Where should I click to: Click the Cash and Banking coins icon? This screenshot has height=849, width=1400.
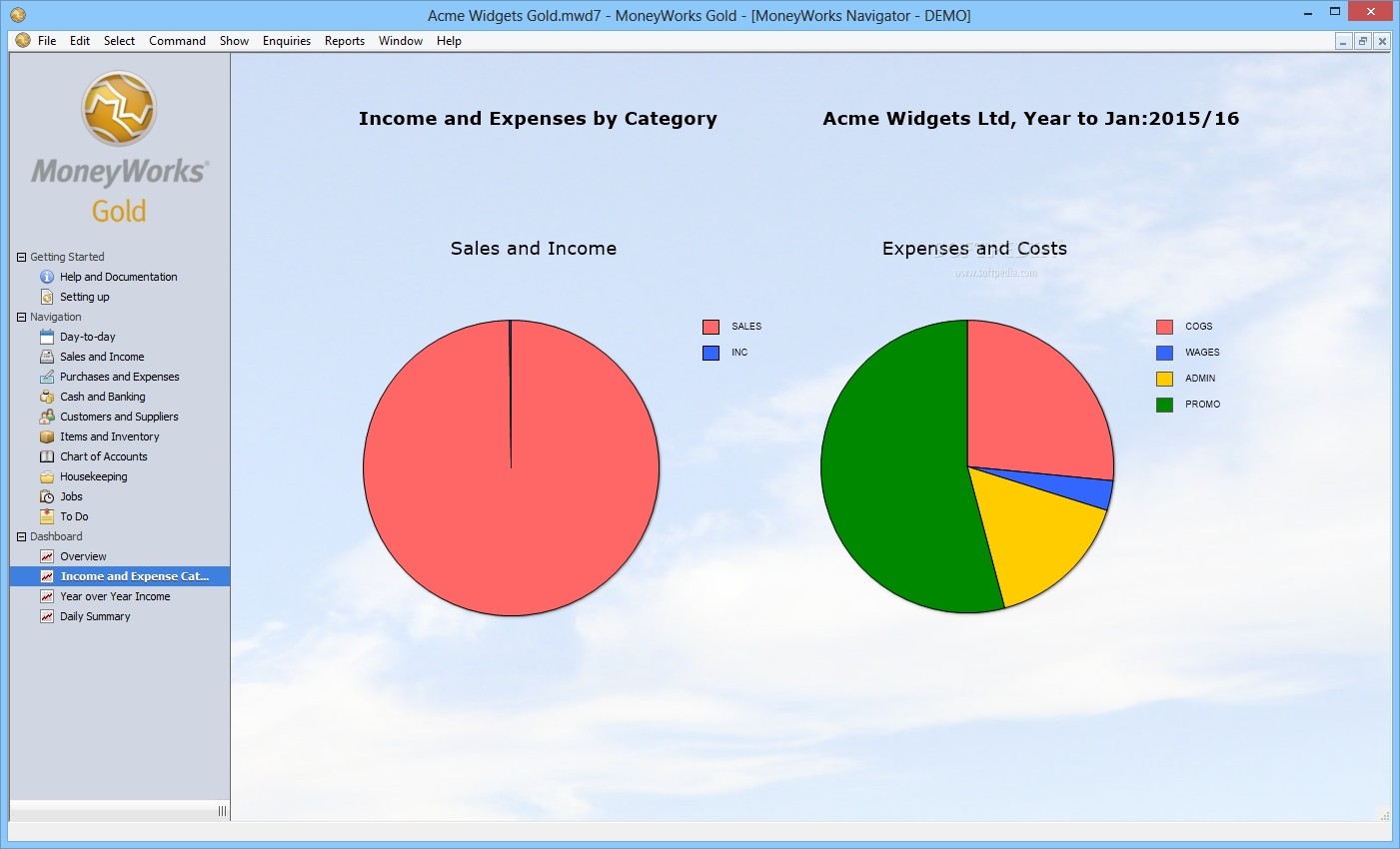47,397
